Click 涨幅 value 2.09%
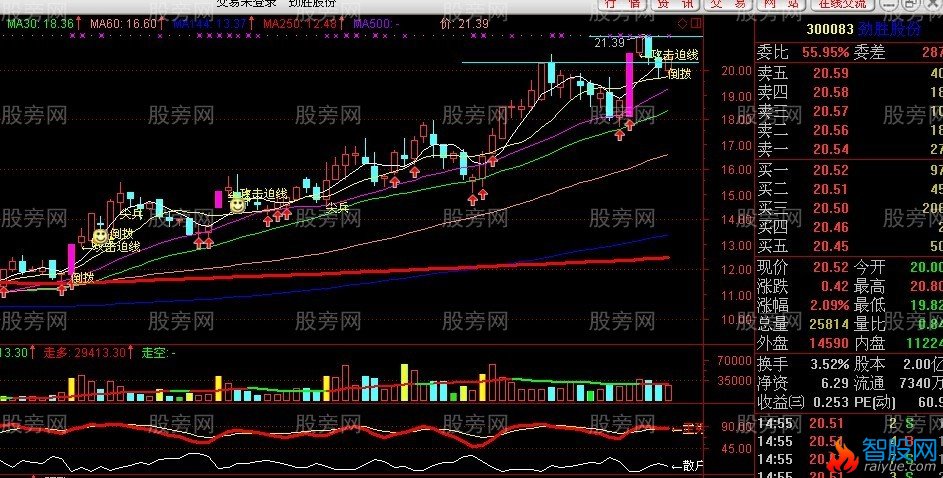Viewport: 943px width, 478px height. click(x=830, y=305)
